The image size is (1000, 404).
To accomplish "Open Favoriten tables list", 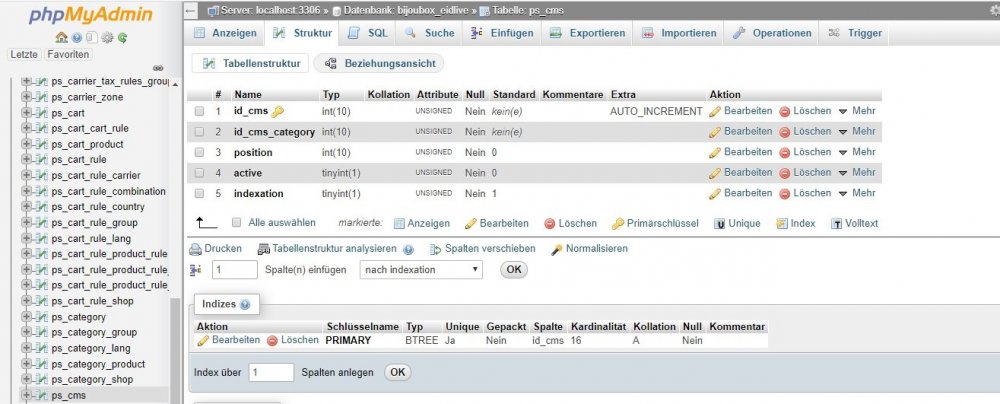I will click(68, 54).
